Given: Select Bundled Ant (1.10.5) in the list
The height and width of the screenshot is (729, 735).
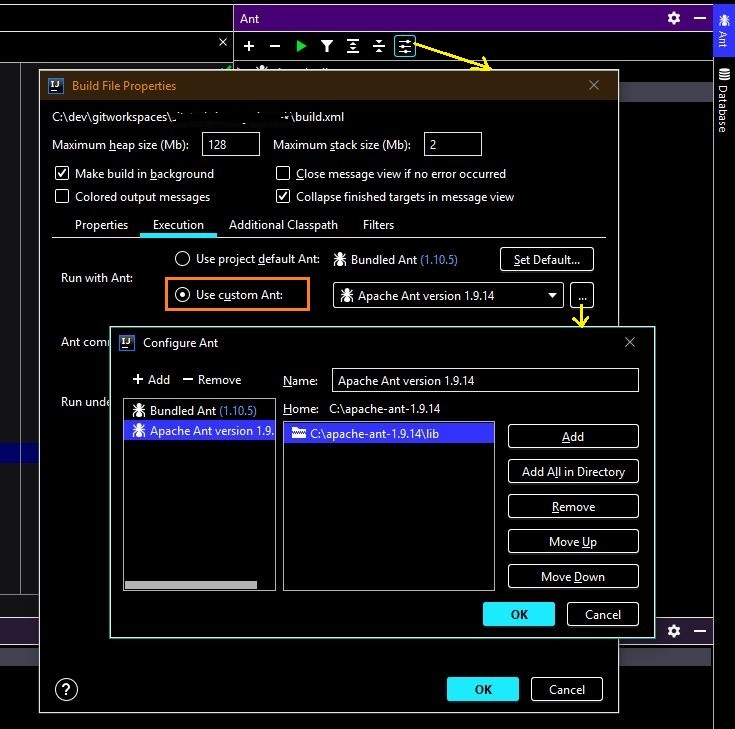Looking at the screenshot, I should pyautogui.click(x=199, y=410).
